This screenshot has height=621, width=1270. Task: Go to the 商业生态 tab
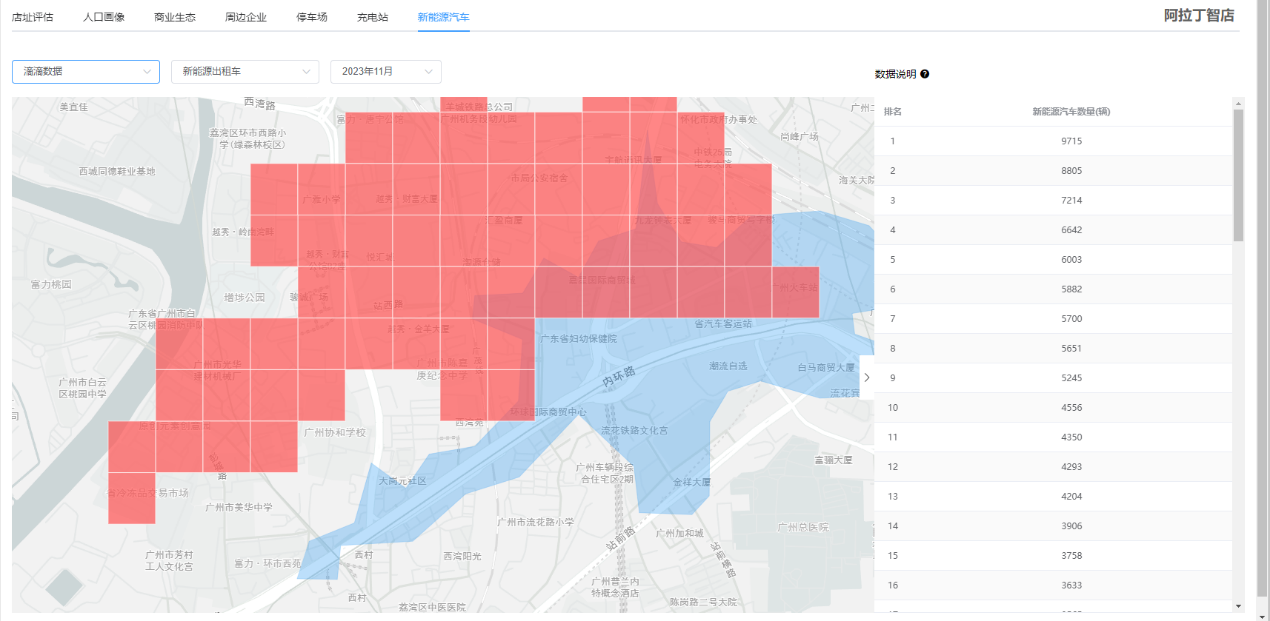point(175,17)
